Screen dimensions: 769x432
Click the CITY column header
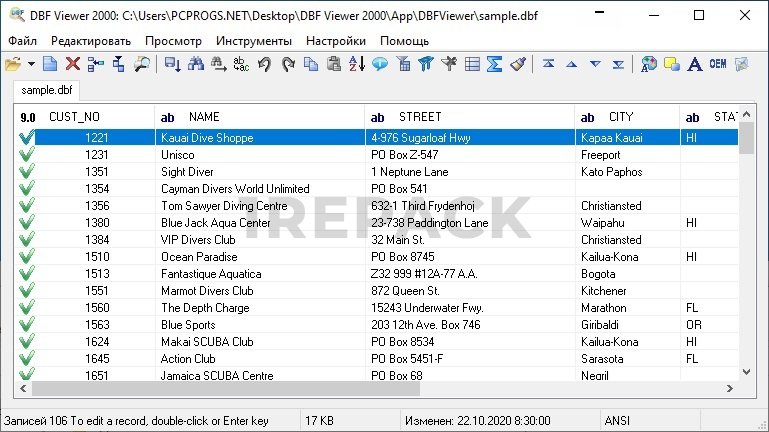pos(620,117)
